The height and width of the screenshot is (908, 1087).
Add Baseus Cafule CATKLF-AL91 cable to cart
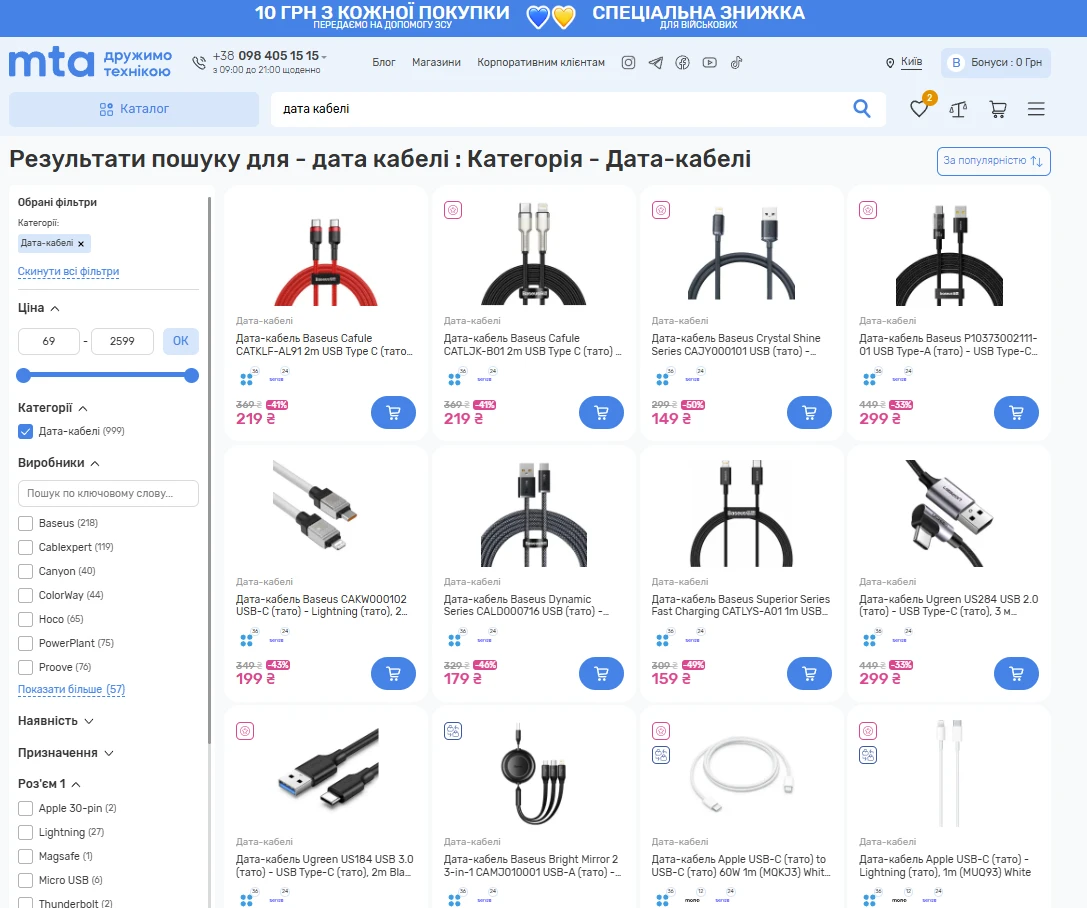(393, 412)
